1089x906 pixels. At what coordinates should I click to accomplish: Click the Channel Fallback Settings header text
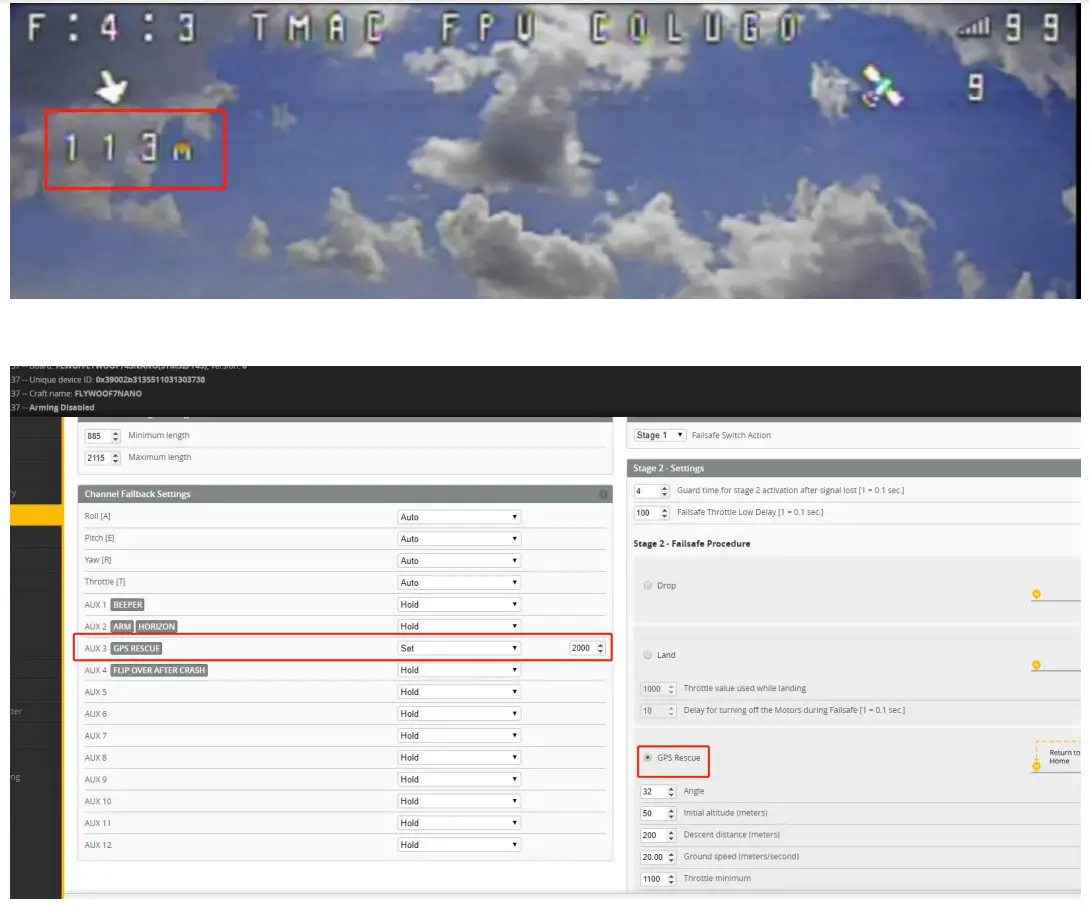[138, 494]
